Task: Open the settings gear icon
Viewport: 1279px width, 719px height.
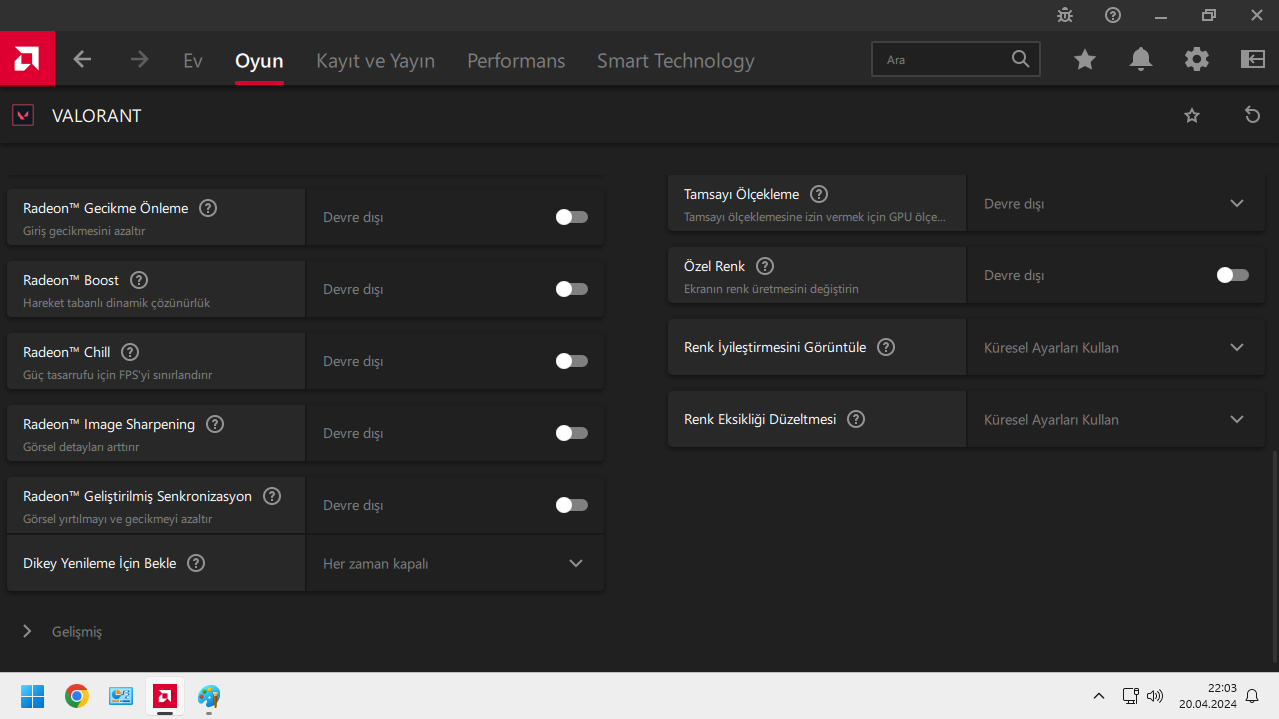Action: point(1197,60)
